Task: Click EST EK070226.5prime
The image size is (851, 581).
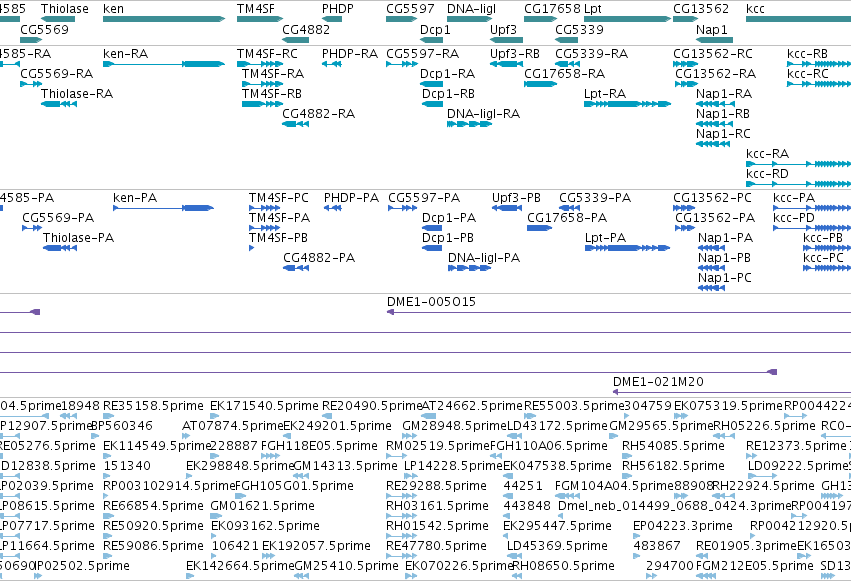Action: click(x=459, y=566)
